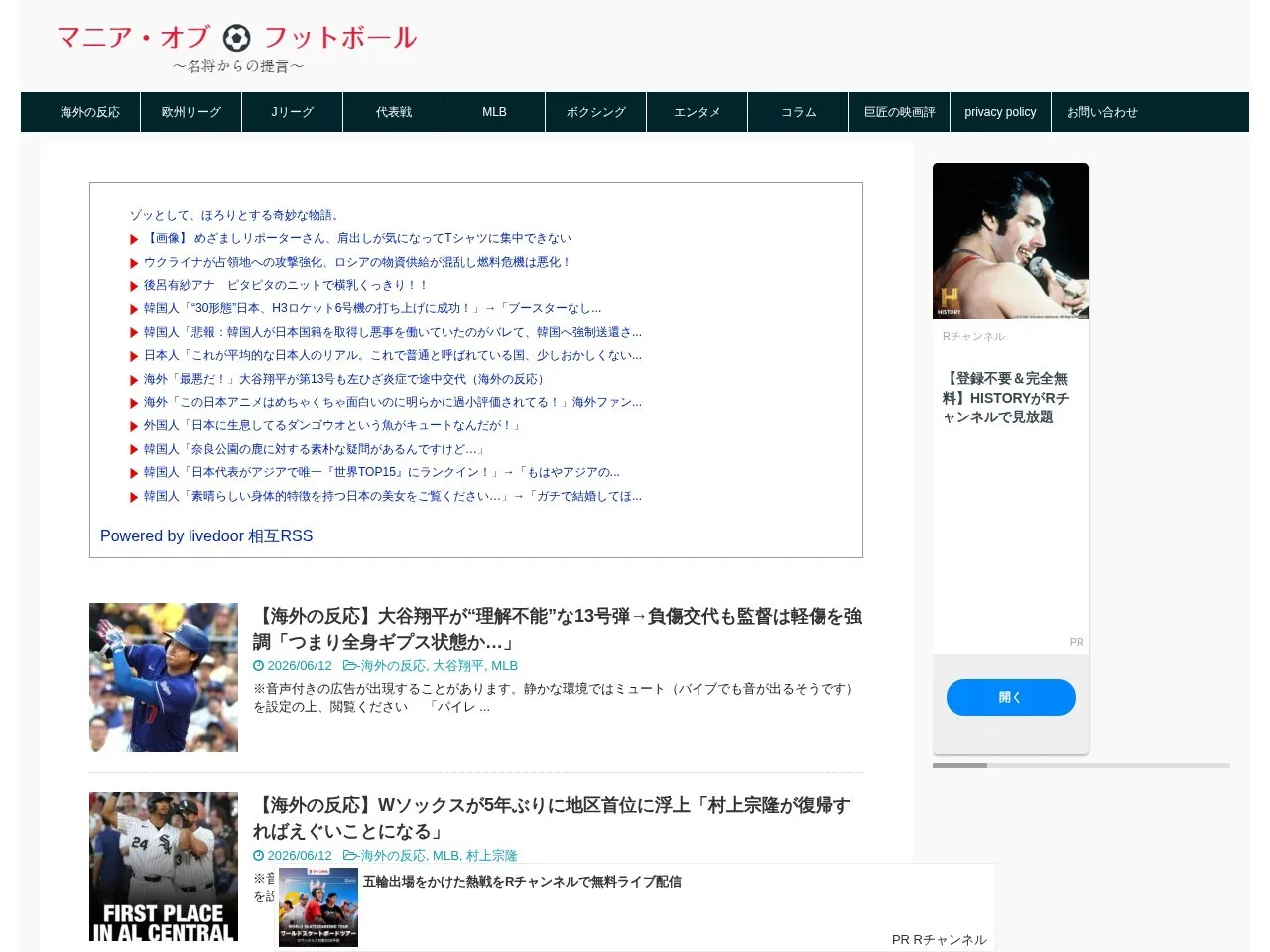Click red arrow beside H3ロケット headline

(x=134, y=309)
